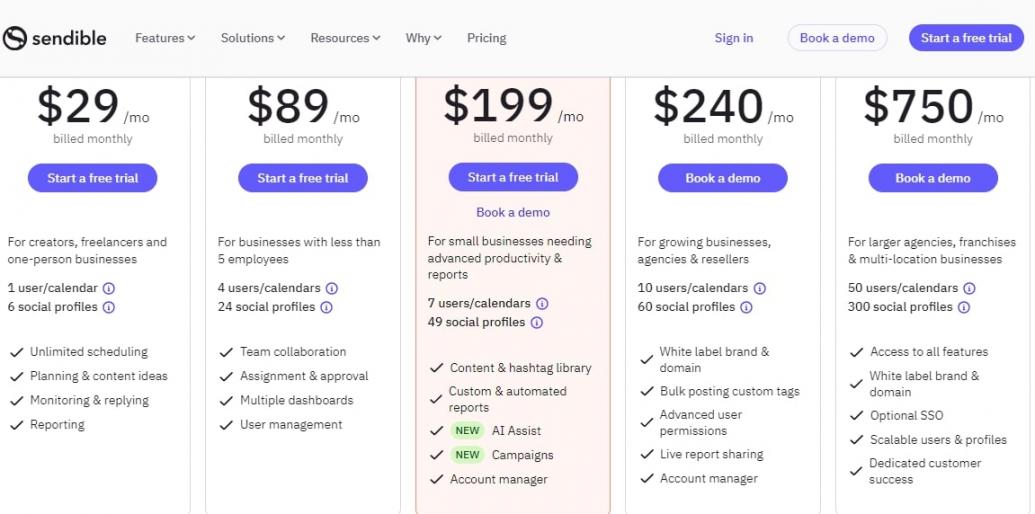The image size is (1035, 514).
Task: Show info for 7 users/calendars
Action: tap(542, 303)
